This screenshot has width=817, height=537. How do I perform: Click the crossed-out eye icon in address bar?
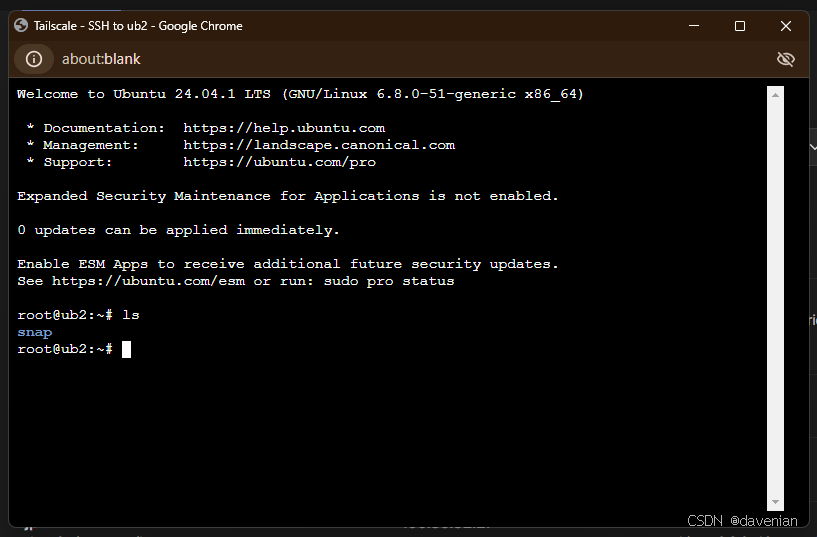pos(786,59)
